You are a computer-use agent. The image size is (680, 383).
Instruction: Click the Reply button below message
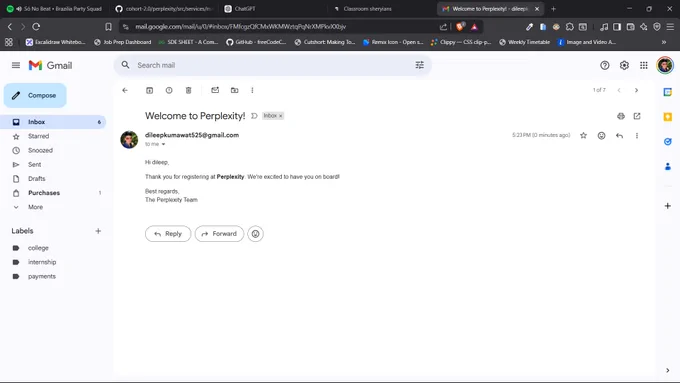click(168, 234)
